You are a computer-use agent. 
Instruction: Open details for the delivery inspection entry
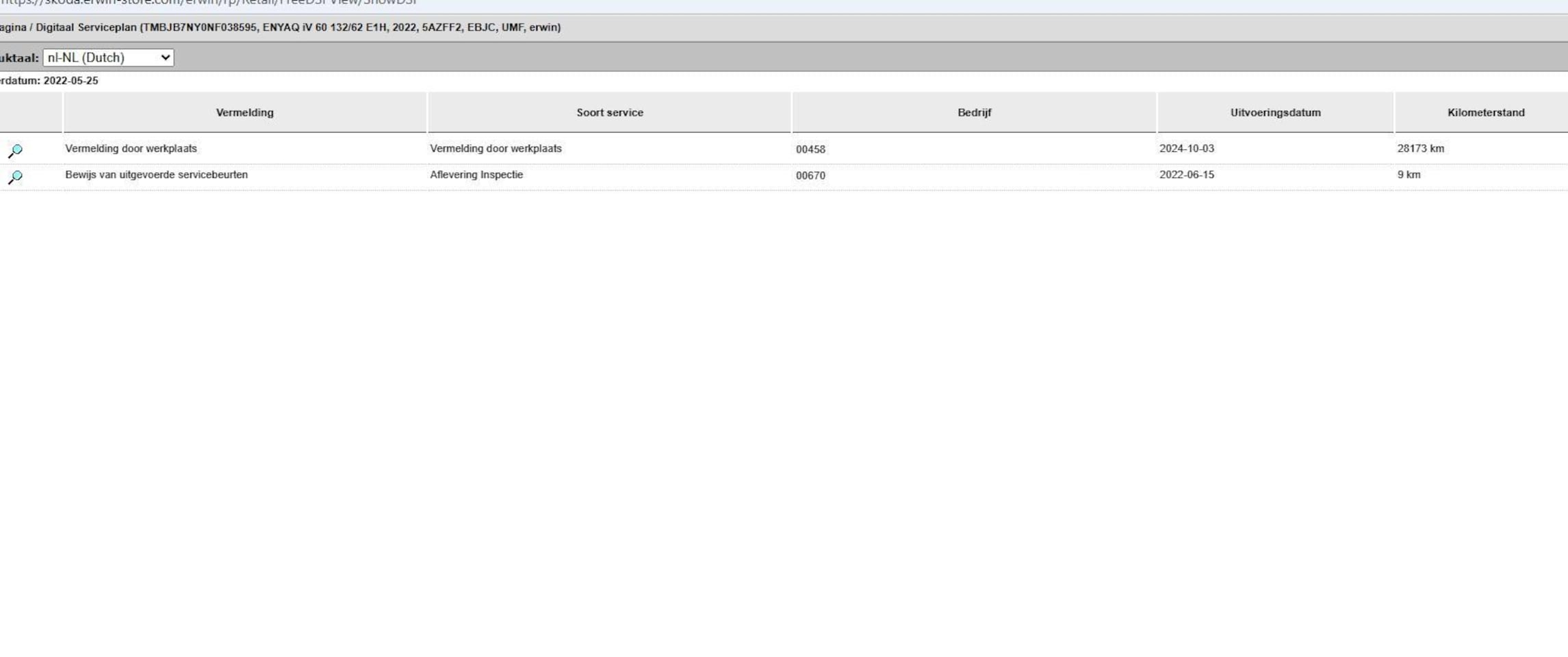coord(15,177)
